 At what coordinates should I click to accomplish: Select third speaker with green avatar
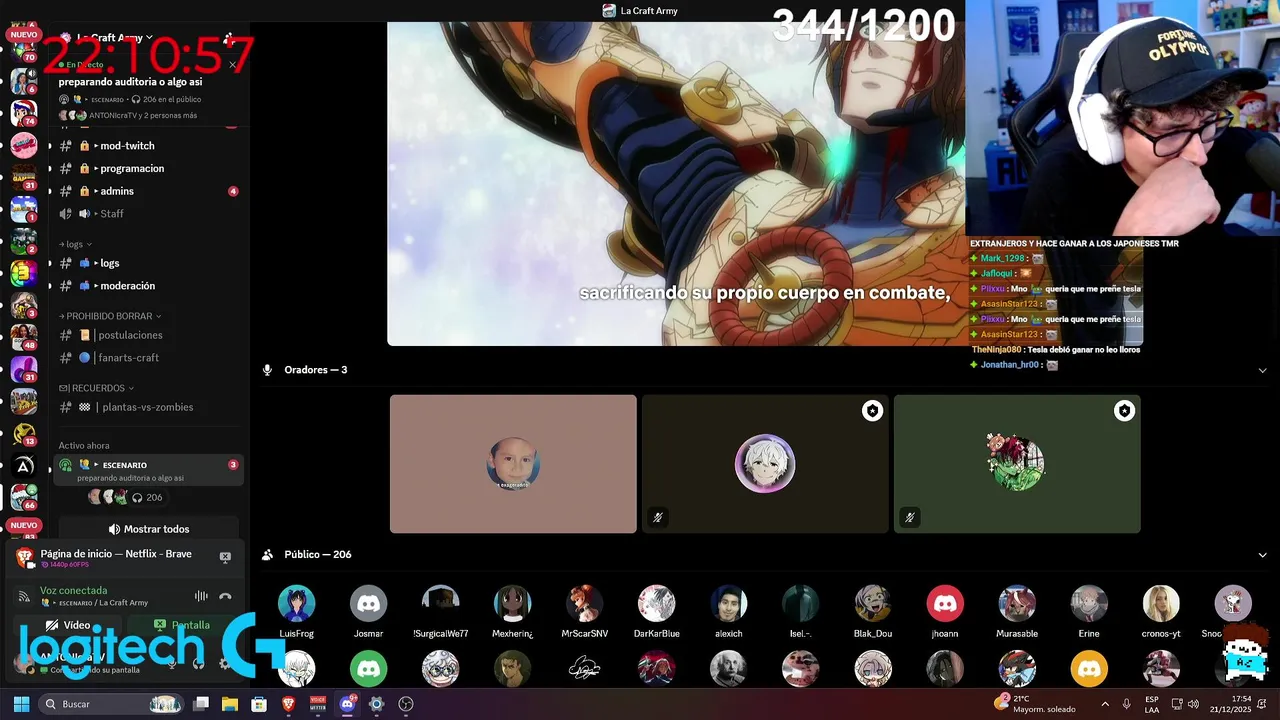[1017, 464]
